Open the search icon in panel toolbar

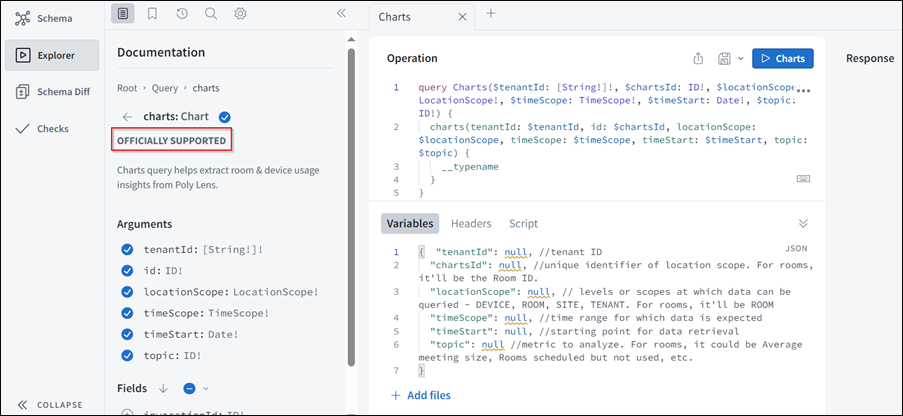pyautogui.click(x=211, y=13)
